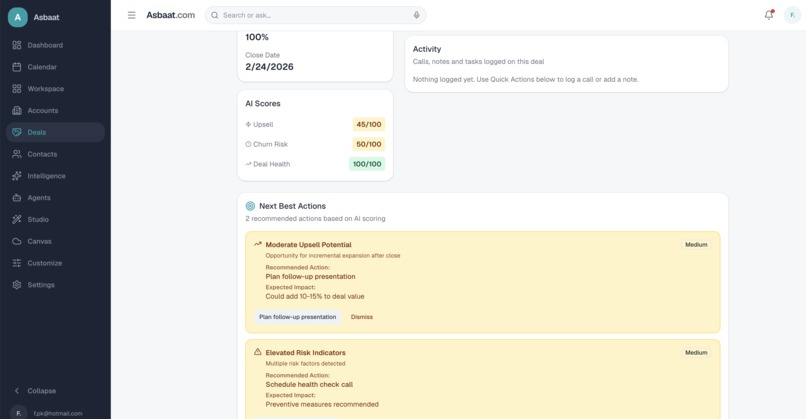This screenshot has width=806, height=419.
Task: Click the Activity panel heading
Action: pos(427,49)
